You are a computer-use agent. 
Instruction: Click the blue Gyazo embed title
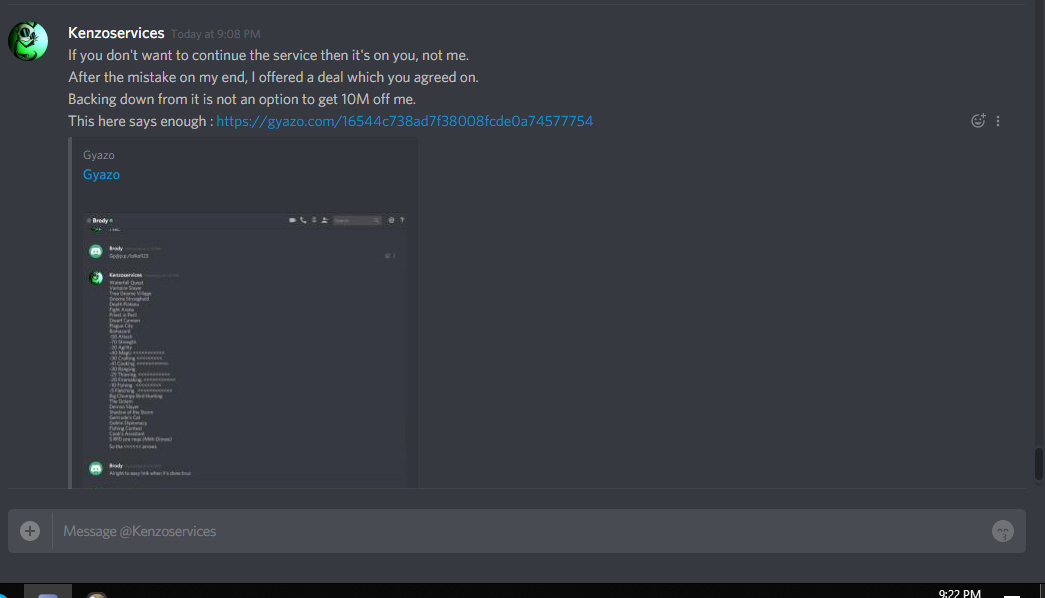pos(101,174)
